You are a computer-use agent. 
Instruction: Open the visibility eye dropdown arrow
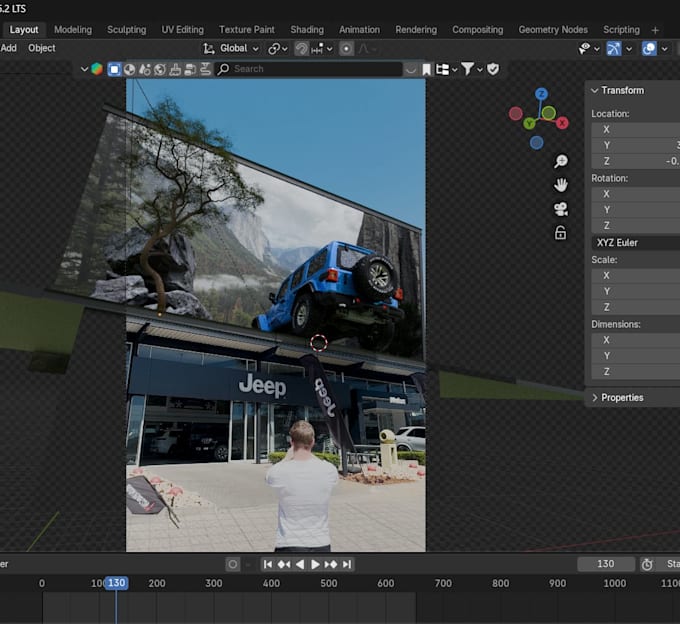coord(597,49)
